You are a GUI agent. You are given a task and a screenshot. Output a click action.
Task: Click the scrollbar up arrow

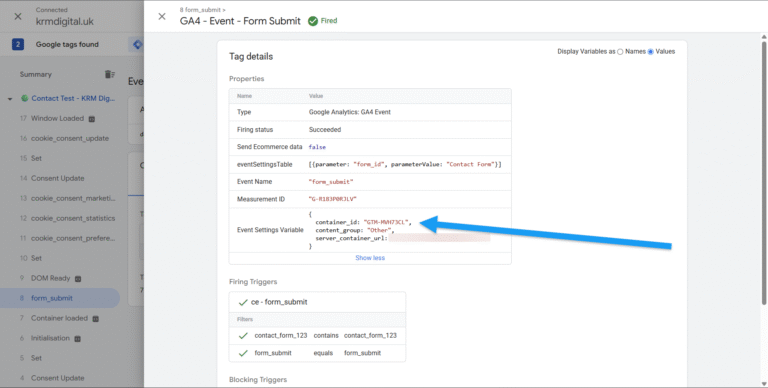click(x=764, y=37)
